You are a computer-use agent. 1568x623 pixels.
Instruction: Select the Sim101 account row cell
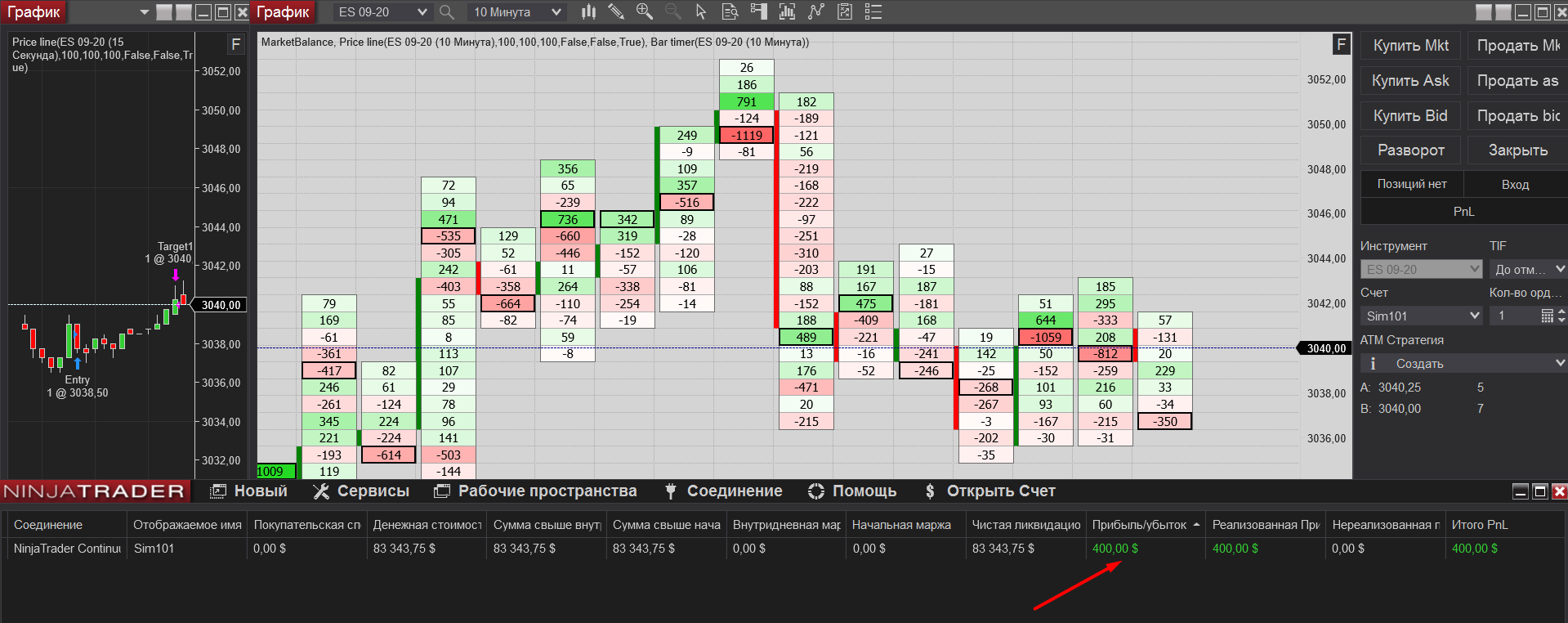coord(187,549)
